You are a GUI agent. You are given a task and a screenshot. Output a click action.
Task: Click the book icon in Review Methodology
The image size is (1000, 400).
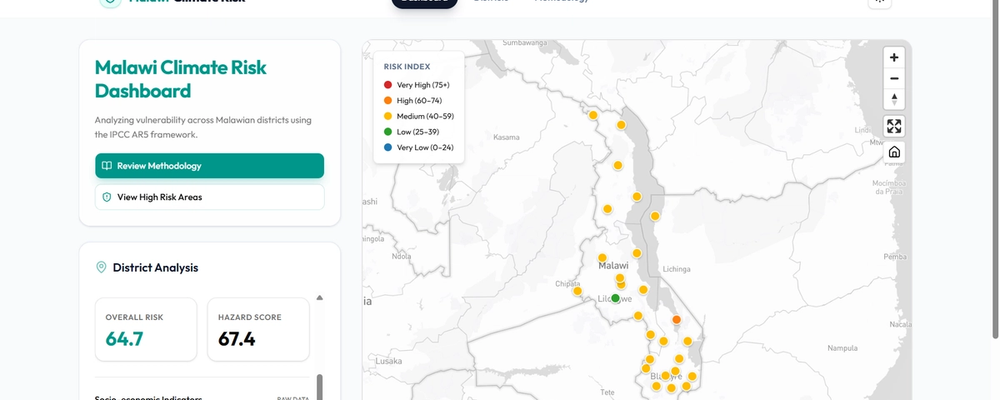[107, 166]
